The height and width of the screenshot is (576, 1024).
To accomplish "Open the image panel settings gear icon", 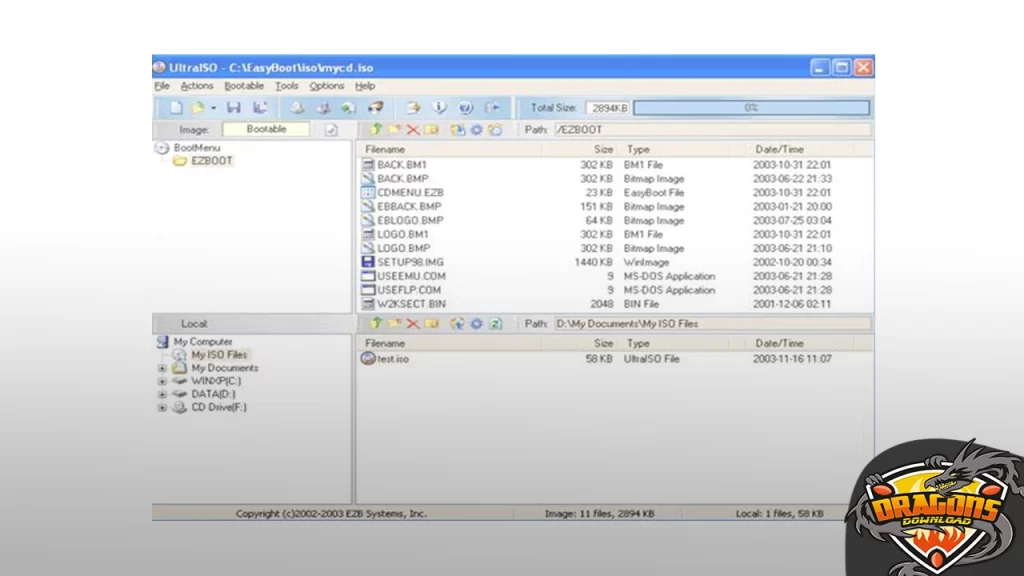I will tap(476, 130).
